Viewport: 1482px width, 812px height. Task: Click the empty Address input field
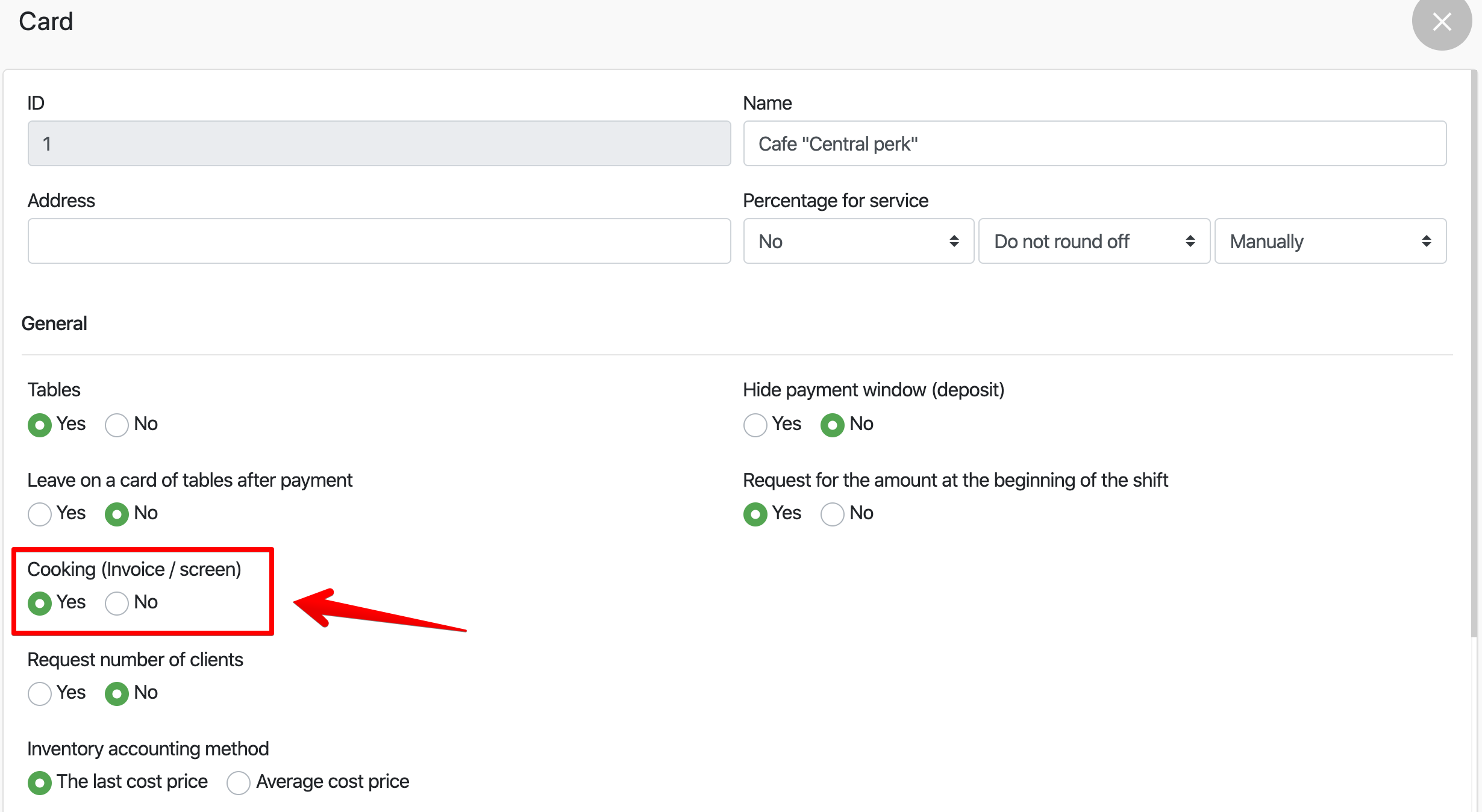tap(379, 241)
